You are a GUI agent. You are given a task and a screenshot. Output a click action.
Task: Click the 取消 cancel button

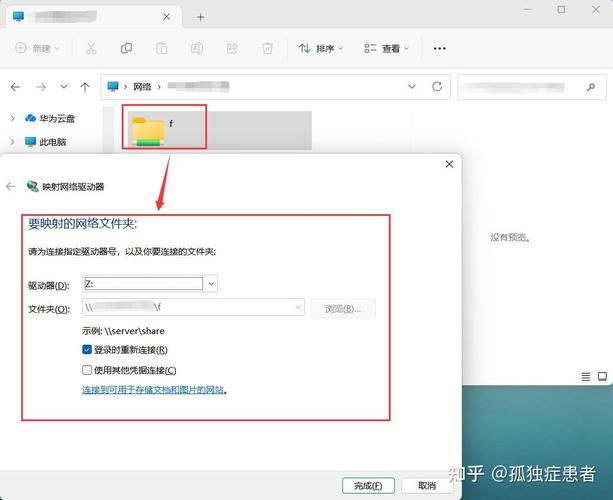(x=427, y=486)
